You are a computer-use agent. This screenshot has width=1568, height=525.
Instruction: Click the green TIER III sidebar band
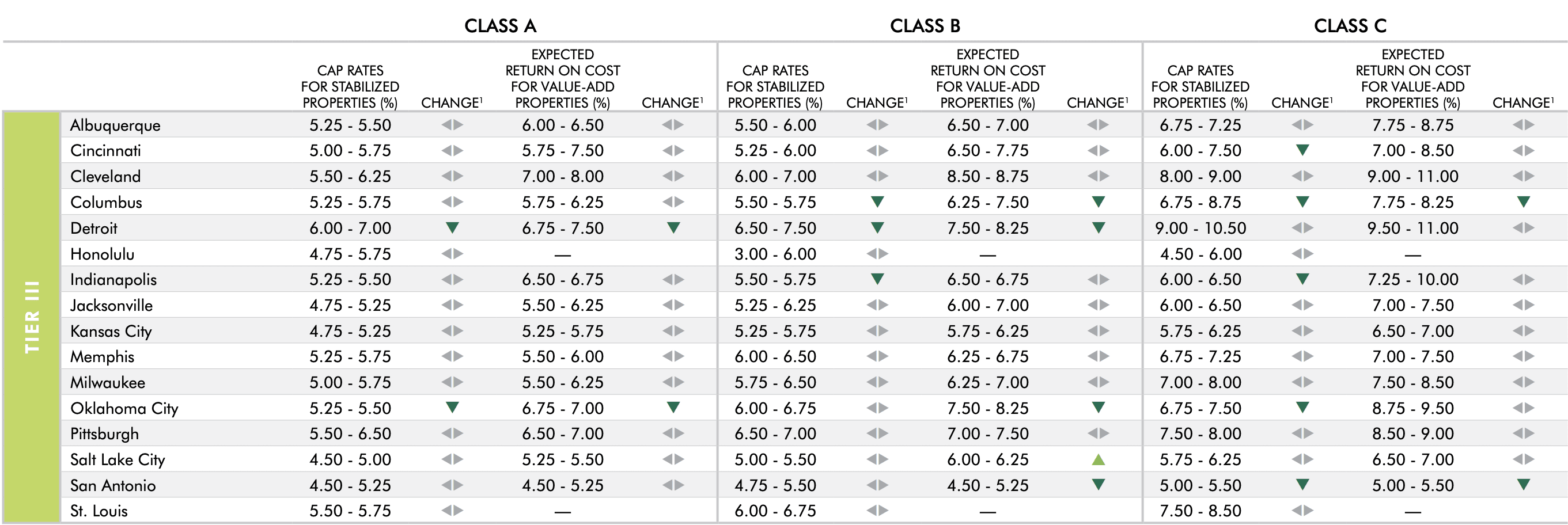[32, 317]
